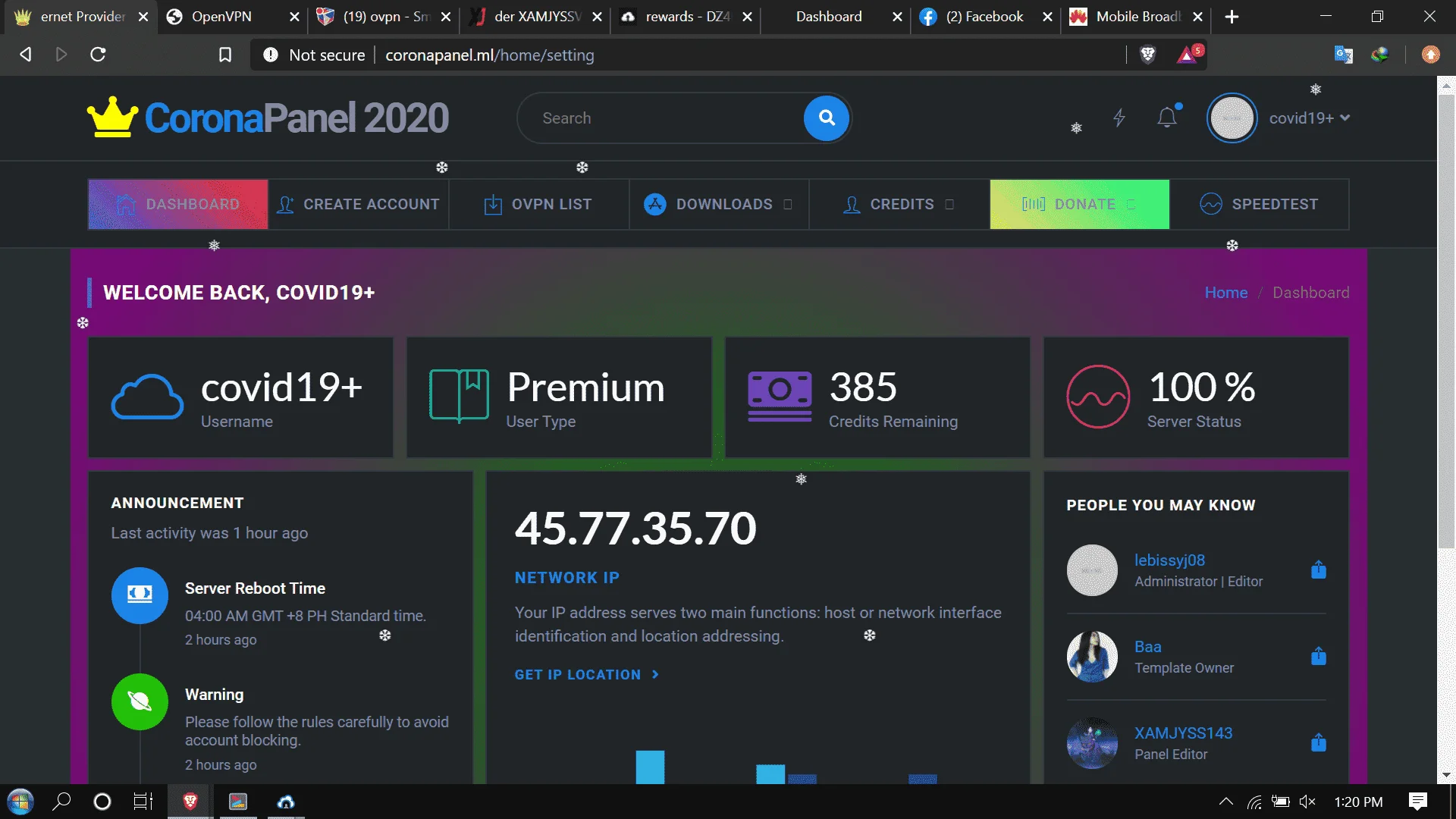Screen dimensions: 1456x819
Task: Click Baa's avatar thumbnail
Action: pyautogui.click(x=1092, y=657)
